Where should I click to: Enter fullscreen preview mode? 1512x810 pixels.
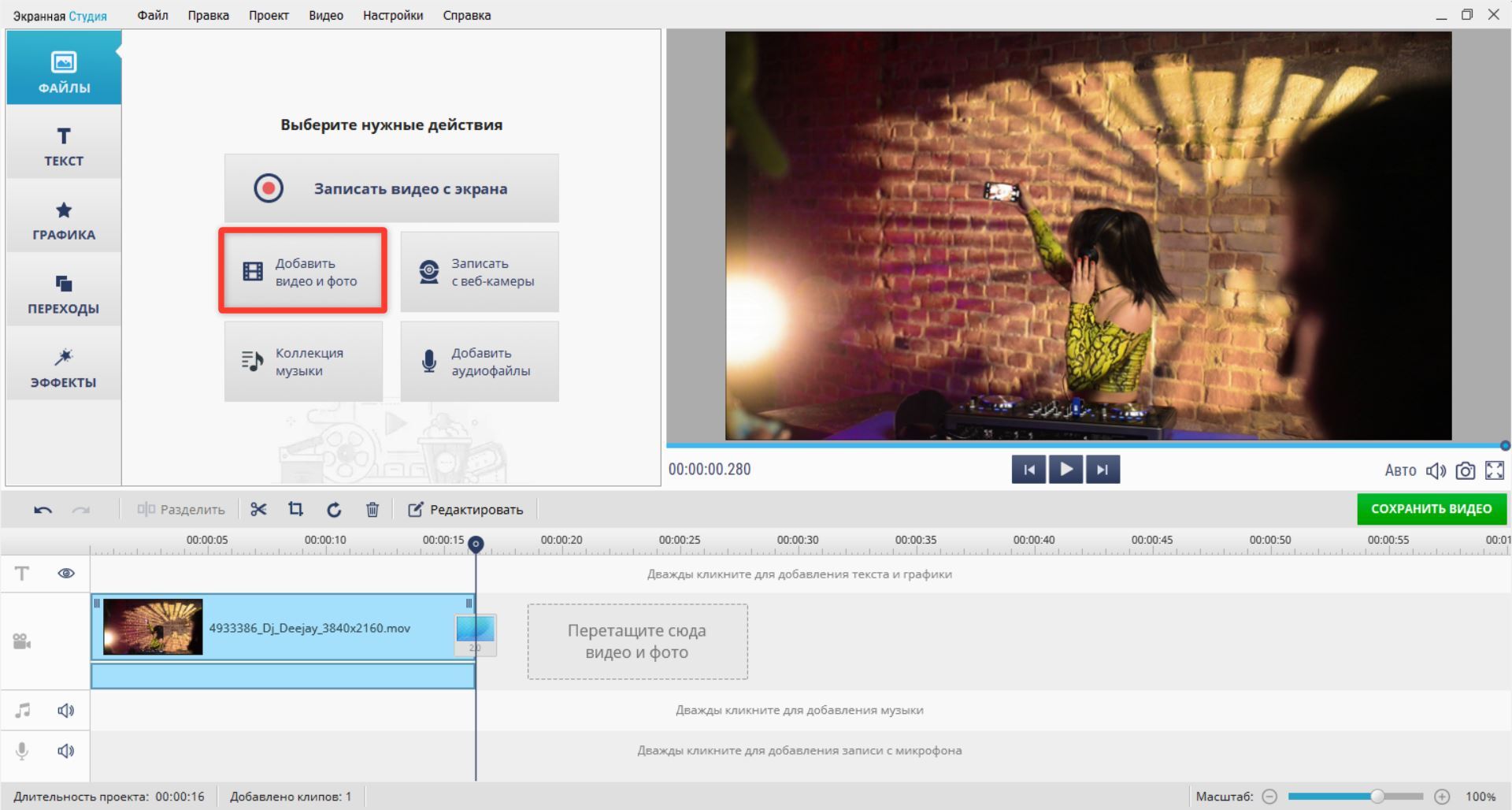click(x=1494, y=470)
